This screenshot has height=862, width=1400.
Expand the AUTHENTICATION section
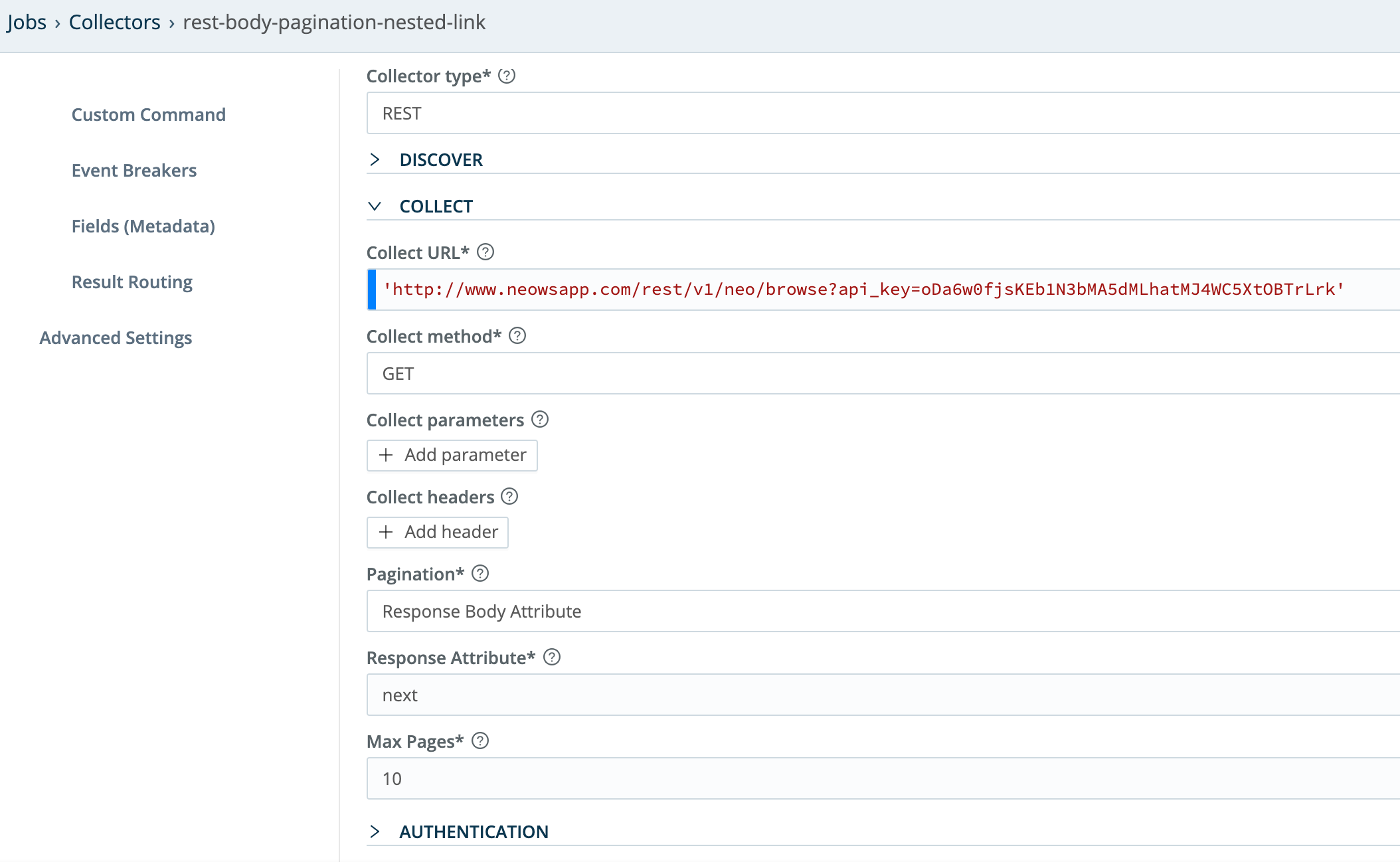tap(377, 831)
